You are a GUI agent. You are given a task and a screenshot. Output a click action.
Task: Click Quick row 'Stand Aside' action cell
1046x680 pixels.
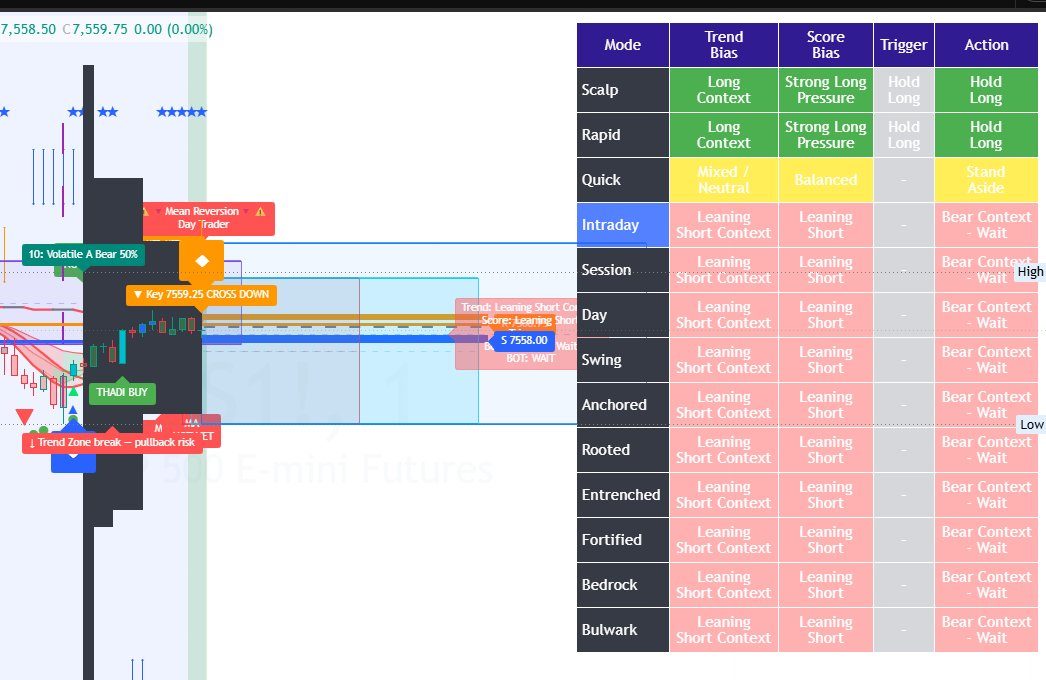coord(986,180)
